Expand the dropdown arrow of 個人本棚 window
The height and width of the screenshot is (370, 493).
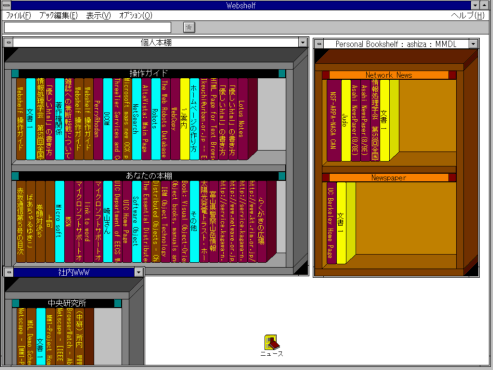pyautogui.click(x=303, y=42)
